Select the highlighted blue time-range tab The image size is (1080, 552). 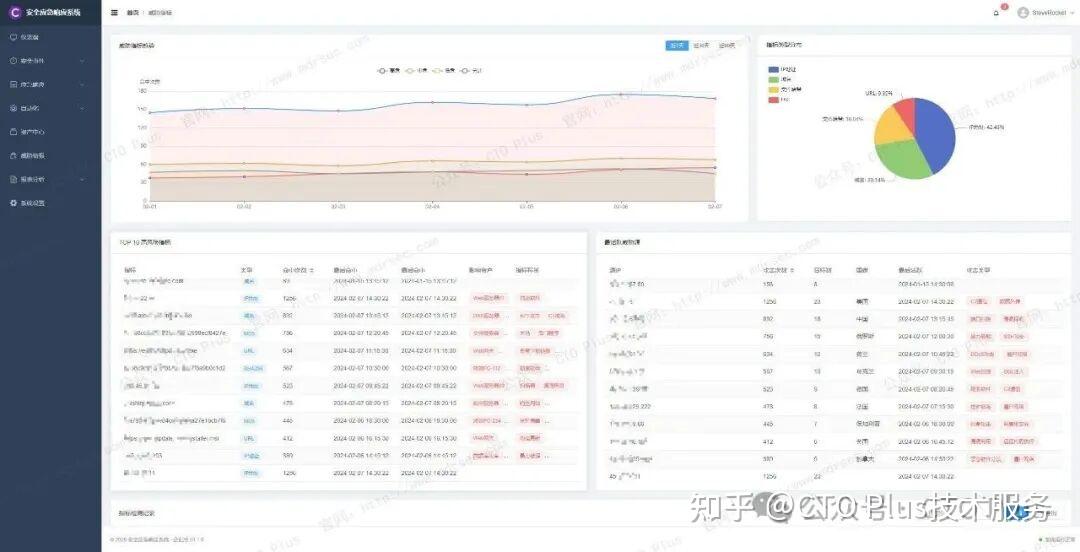pos(677,45)
